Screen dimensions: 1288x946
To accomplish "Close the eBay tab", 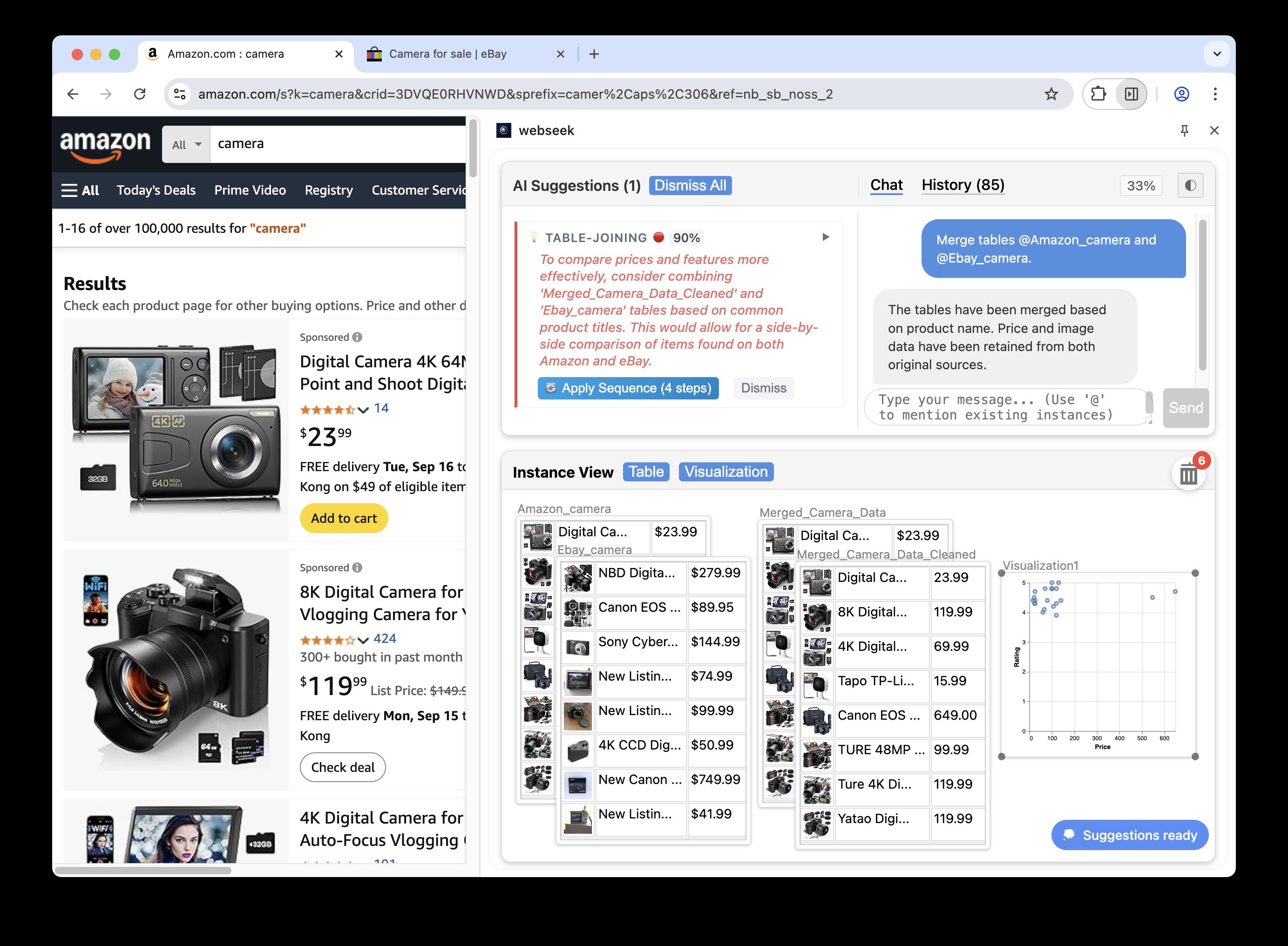I will (561, 54).
